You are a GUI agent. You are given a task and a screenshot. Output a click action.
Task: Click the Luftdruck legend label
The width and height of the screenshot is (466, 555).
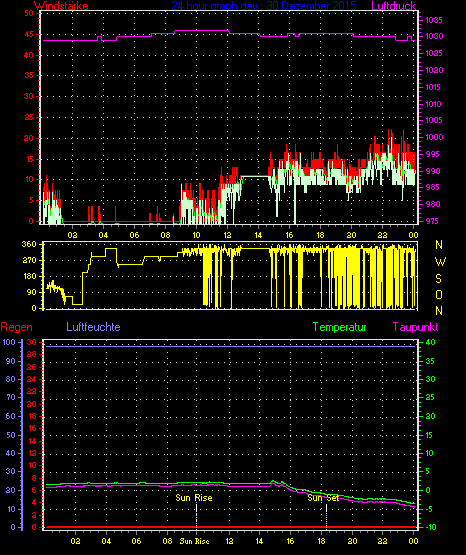393,6
